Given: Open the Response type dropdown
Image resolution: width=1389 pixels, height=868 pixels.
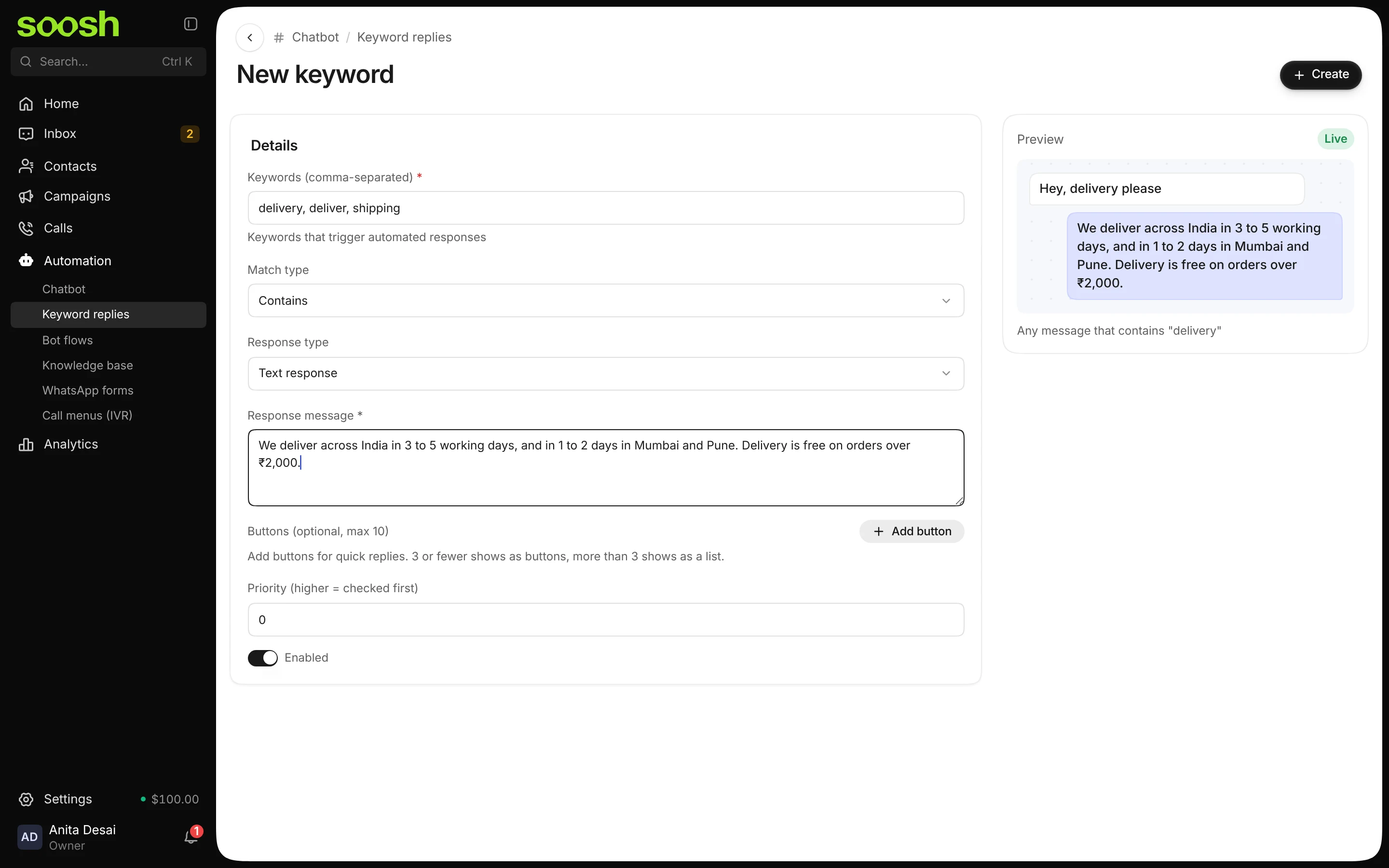Looking at the screenshot, I should coord(606,373).
